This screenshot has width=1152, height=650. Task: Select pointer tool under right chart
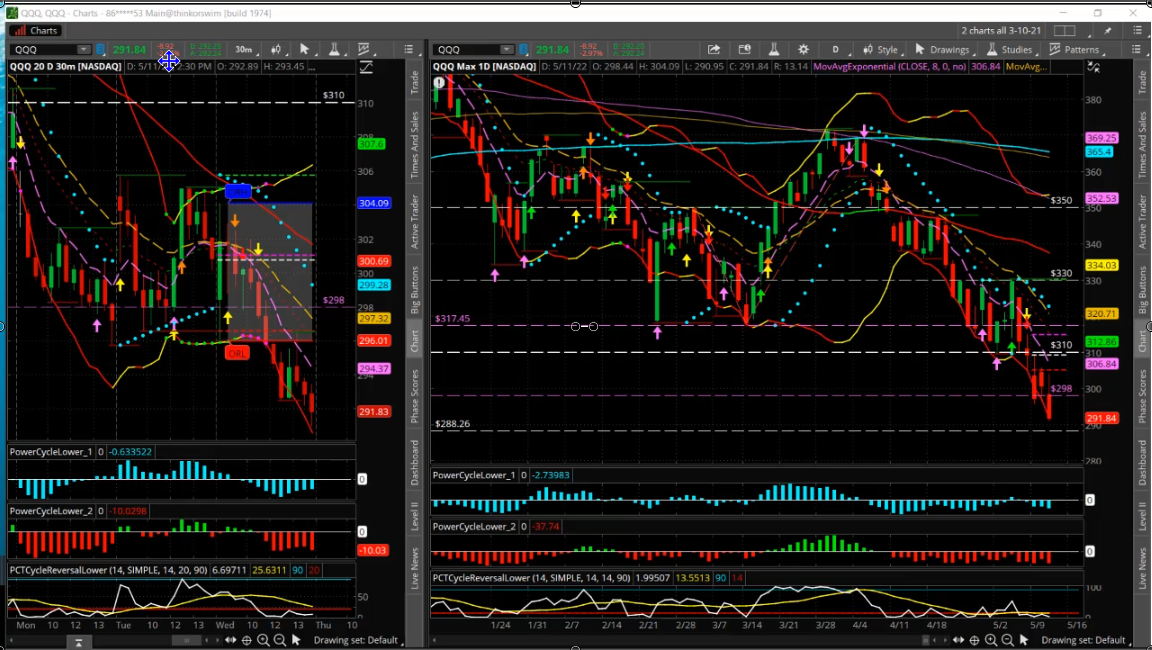click(x=1024, y=640)
